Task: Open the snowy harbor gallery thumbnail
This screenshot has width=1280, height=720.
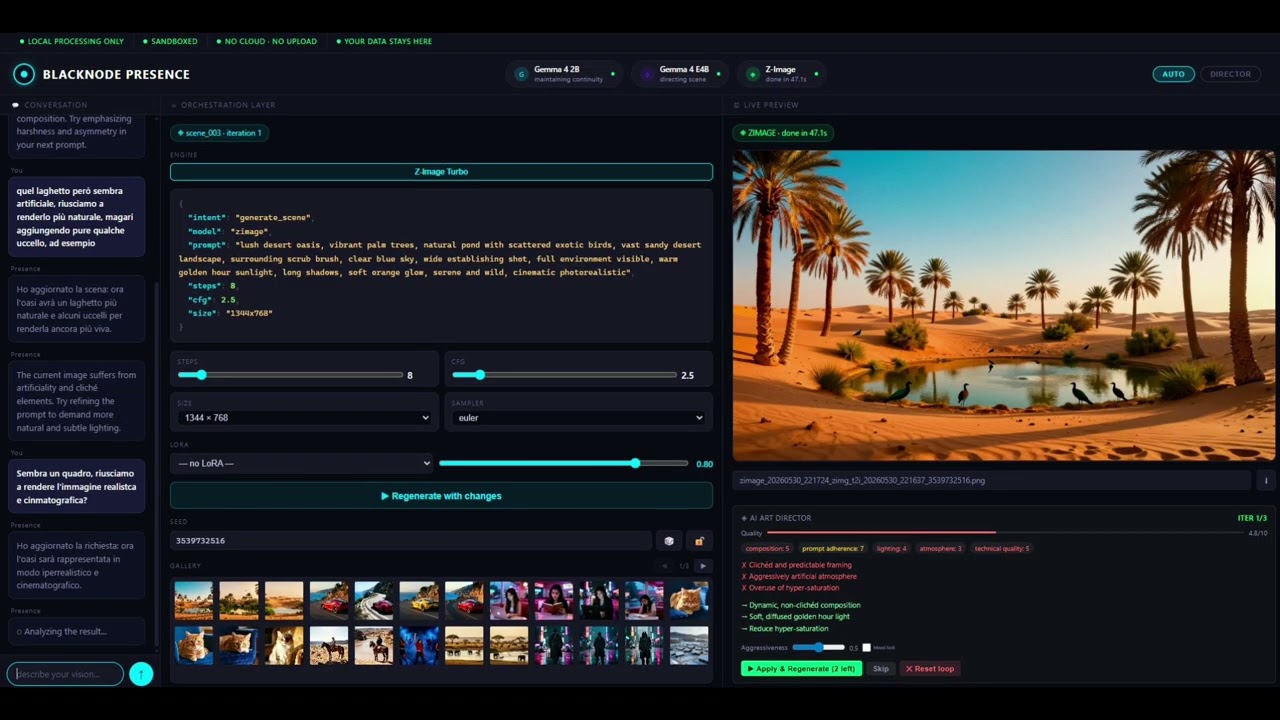Action: coord(689,646)
